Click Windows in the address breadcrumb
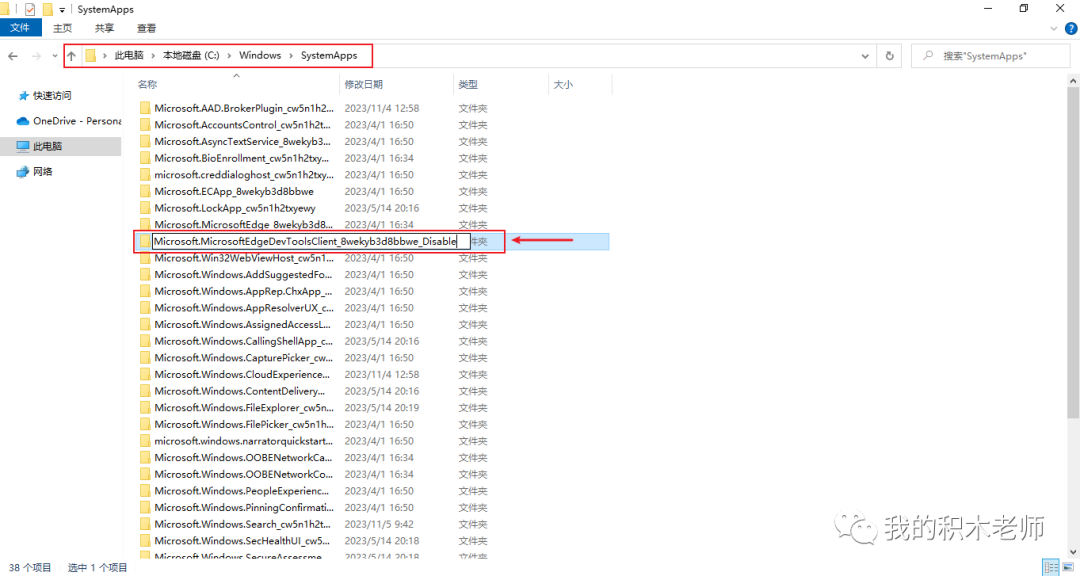1080x576 pixels. pos(260,55)
